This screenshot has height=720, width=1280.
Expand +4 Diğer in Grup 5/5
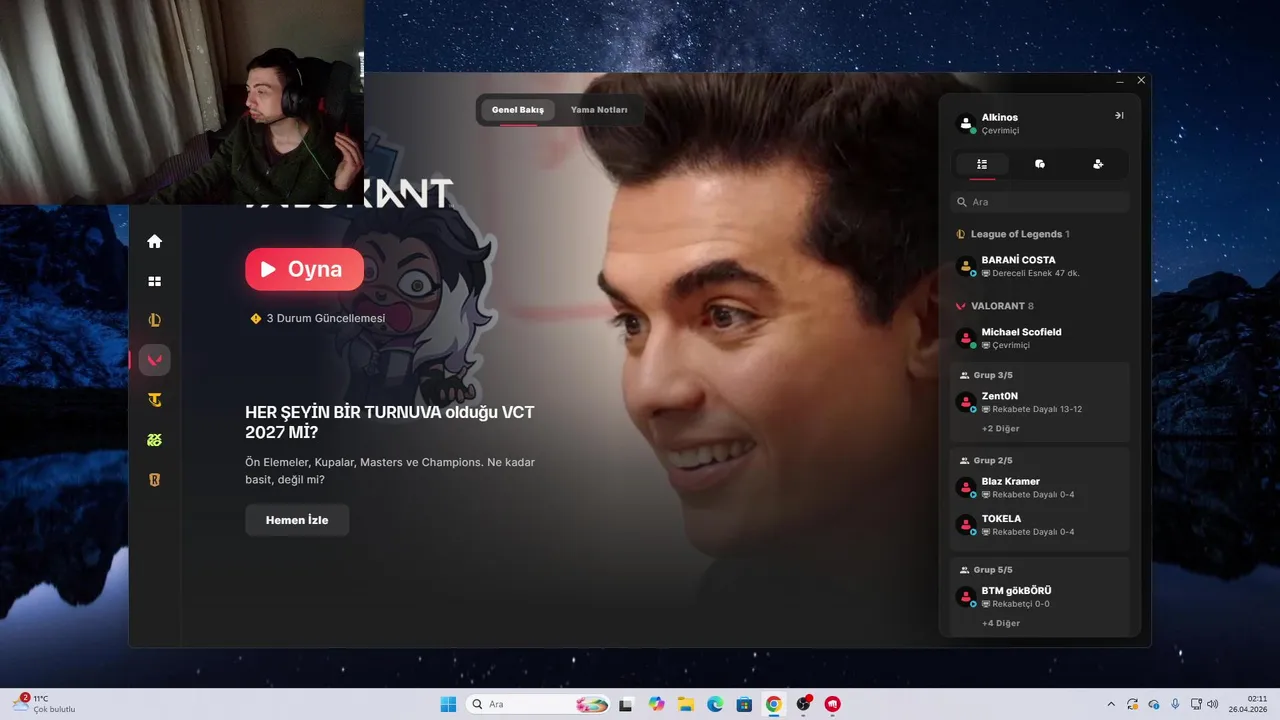tap(1000, 623)
